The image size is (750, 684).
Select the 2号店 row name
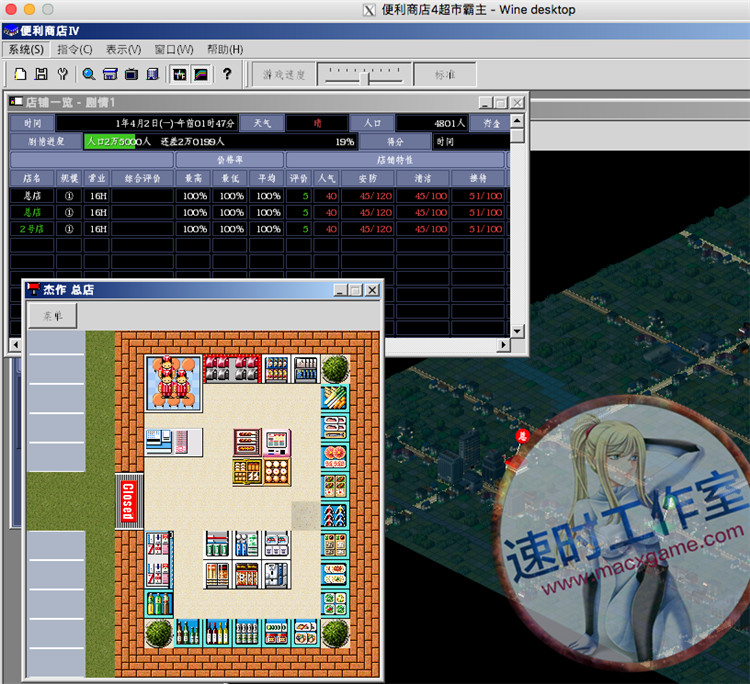[x=32, y=229]
